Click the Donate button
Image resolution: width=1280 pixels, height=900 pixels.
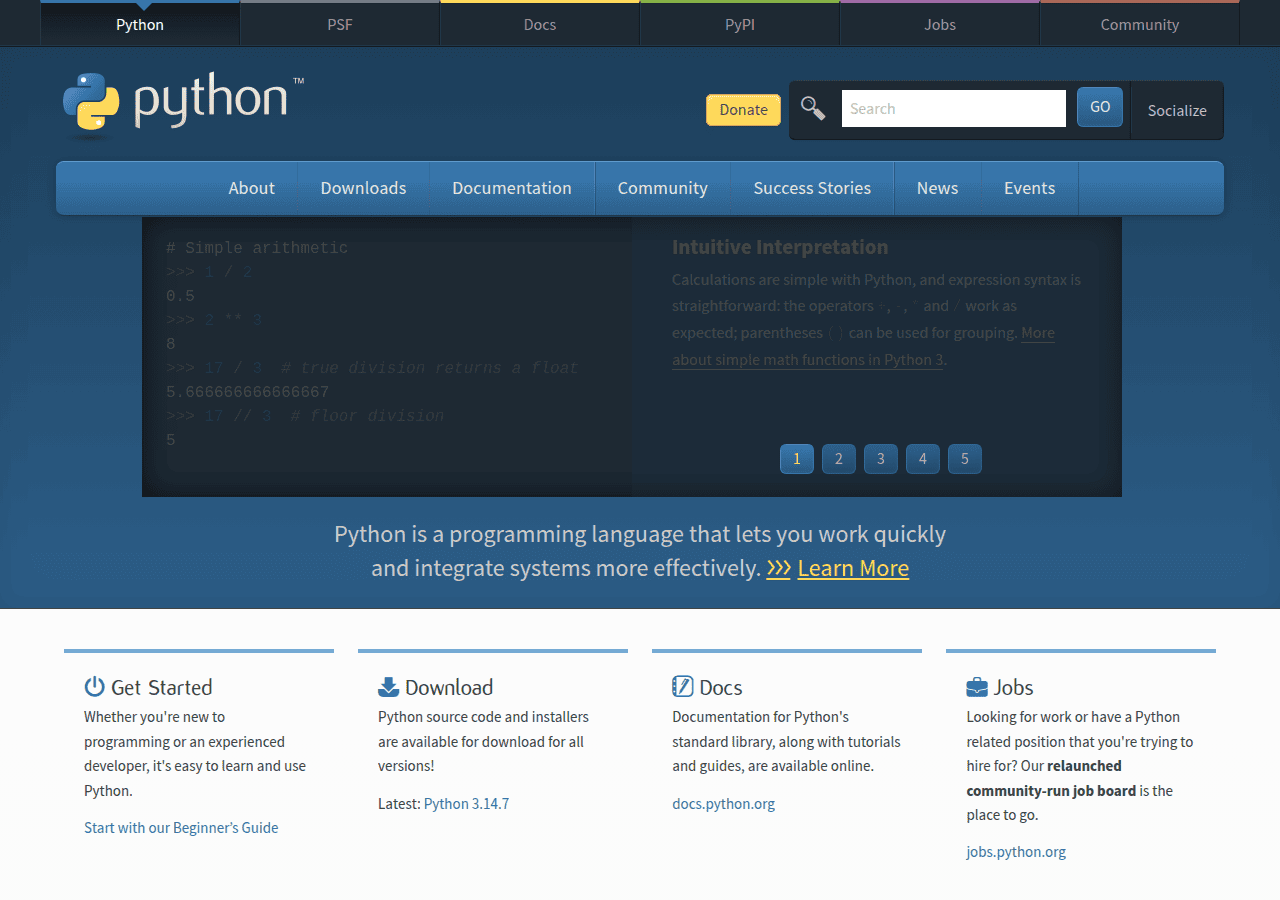[743, 110]
